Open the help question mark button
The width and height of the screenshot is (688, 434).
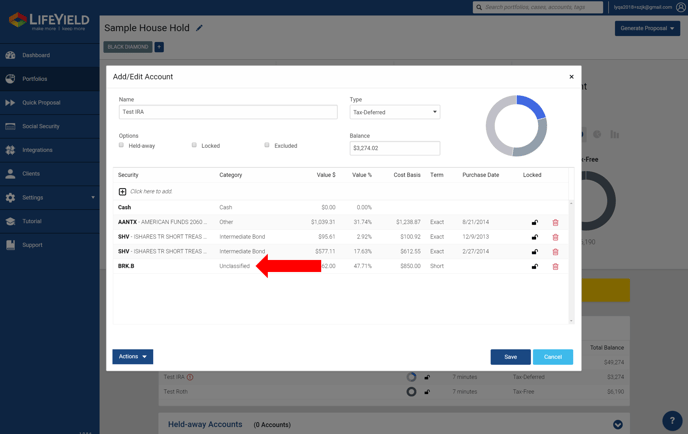pos(672,421)
